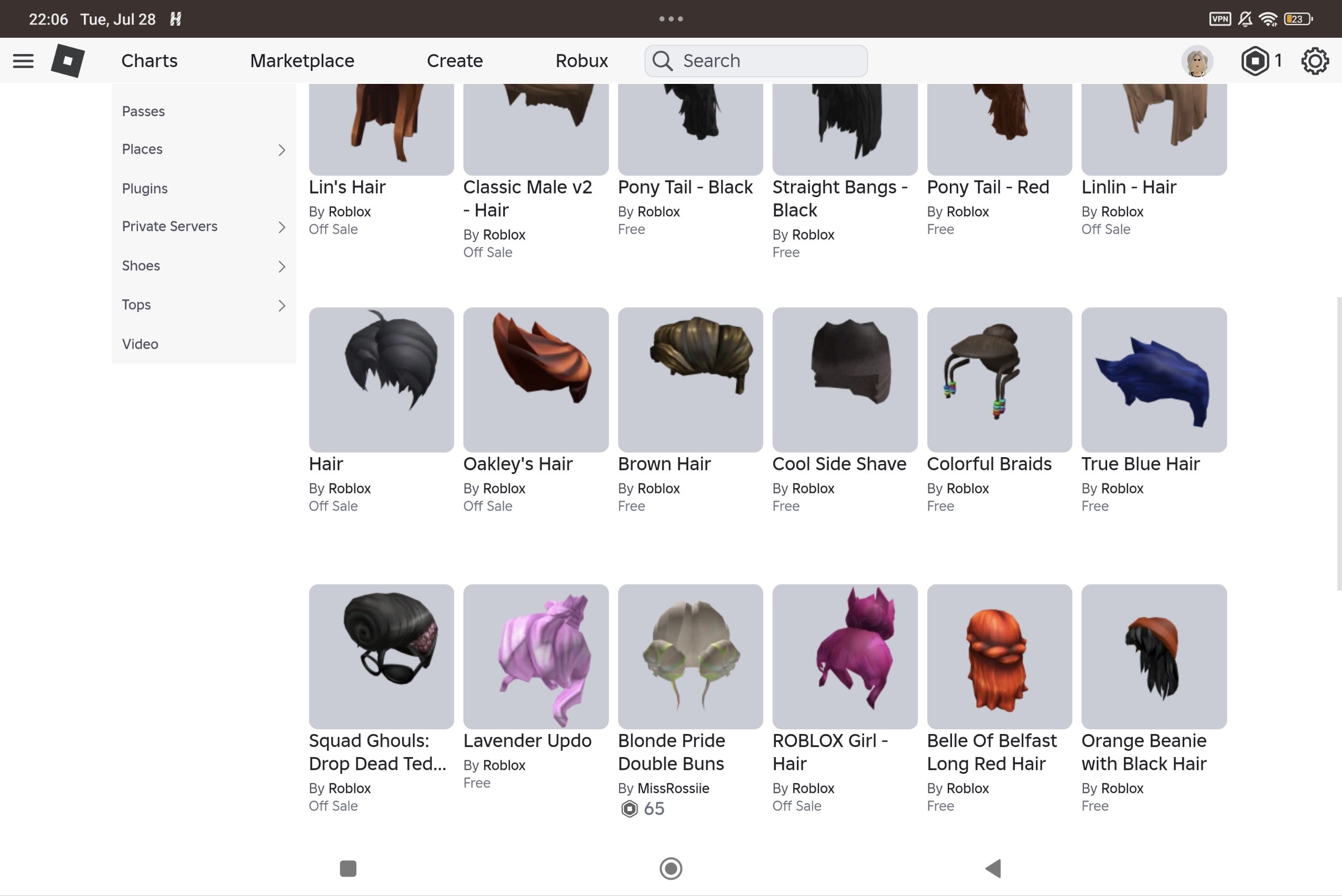Open Blonde Pride Double Buns thumbnail
The image size is (1342, 896).
(x=691, y=656)
